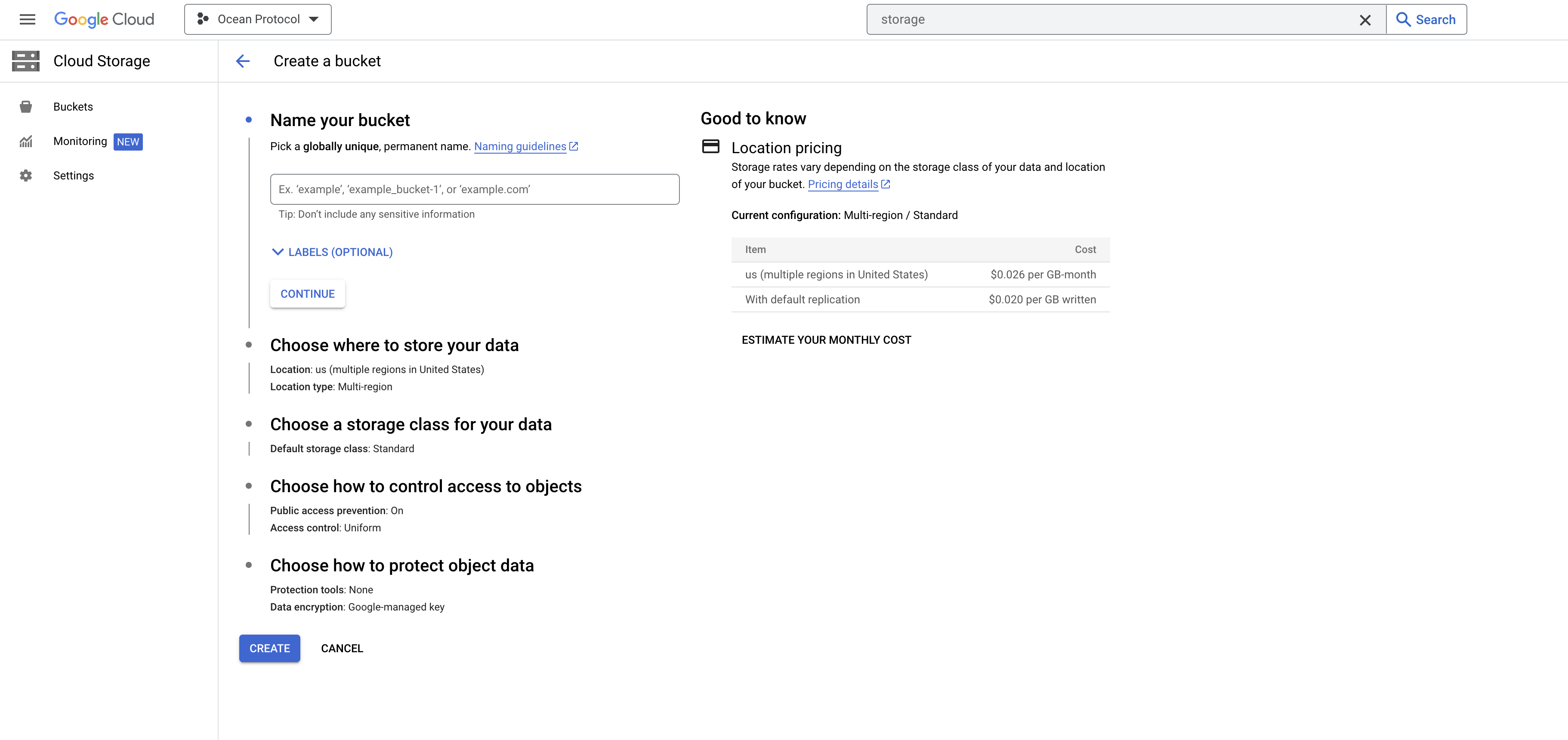The width and height of the screenshot is (1568, 740).
Task: Click the Monitoring chart icon
Action: (25, 142)
